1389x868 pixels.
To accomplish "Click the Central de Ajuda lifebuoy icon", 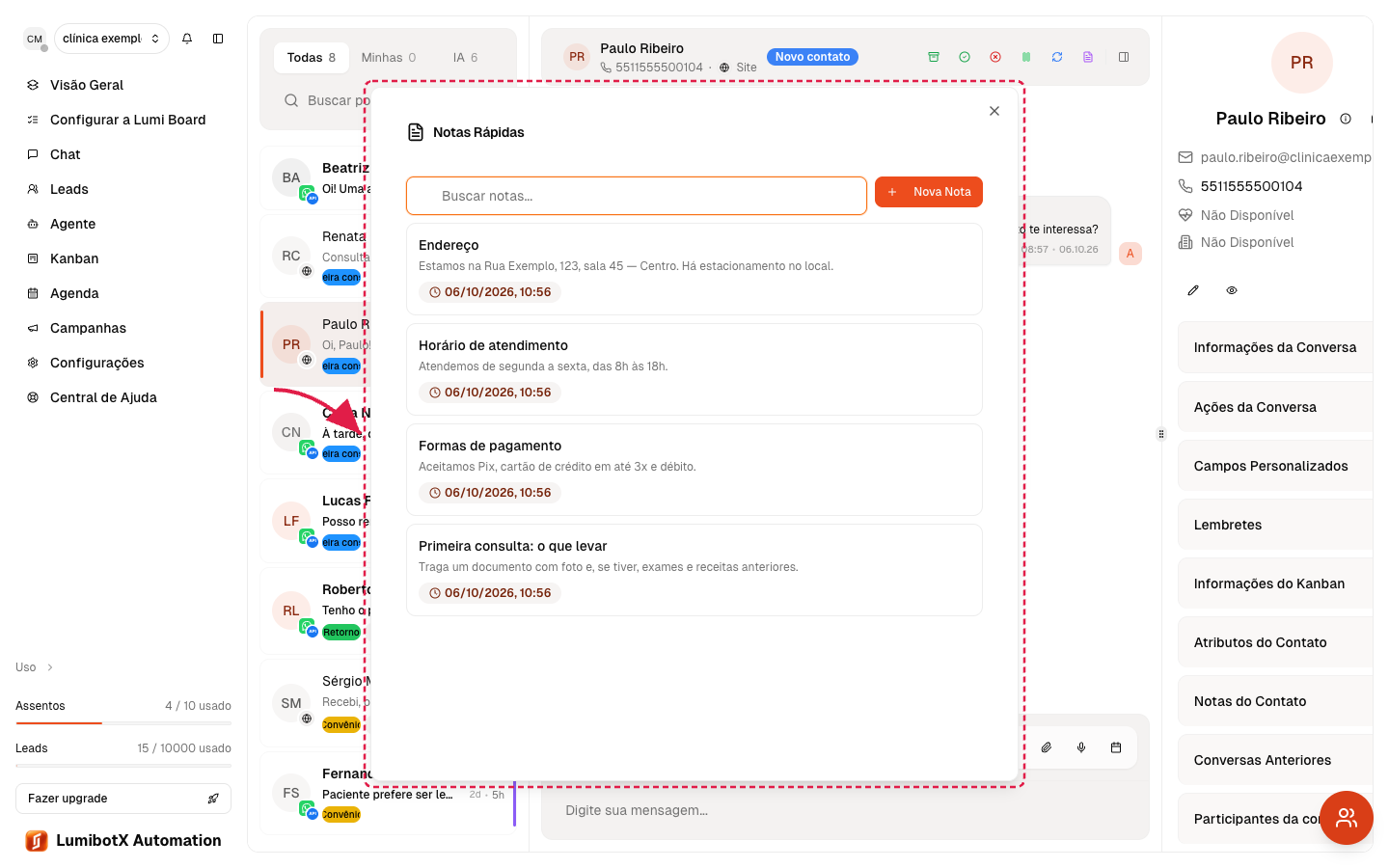I will (x=33, y=397).
